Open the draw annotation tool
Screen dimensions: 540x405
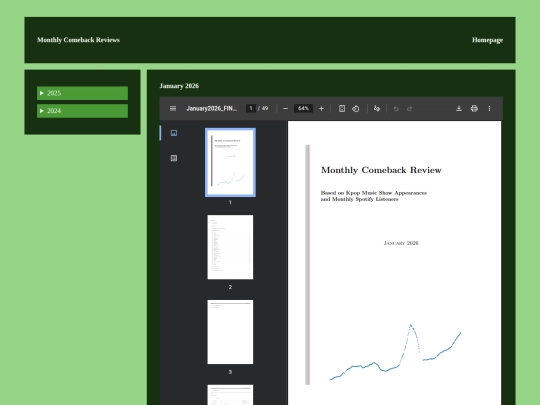(x=377, y=108)
